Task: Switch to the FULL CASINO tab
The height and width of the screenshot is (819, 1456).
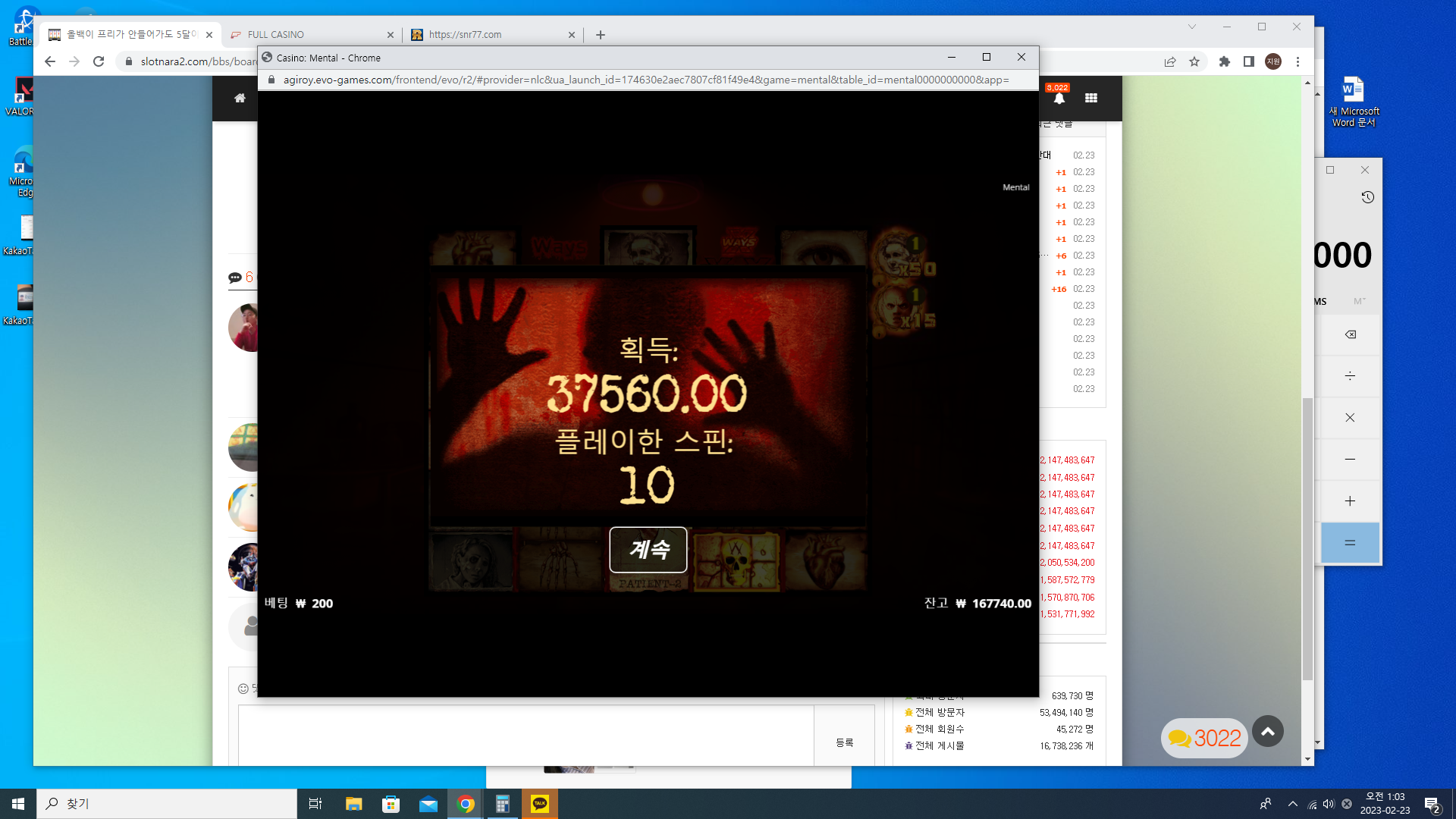Action: coord(312,34)
